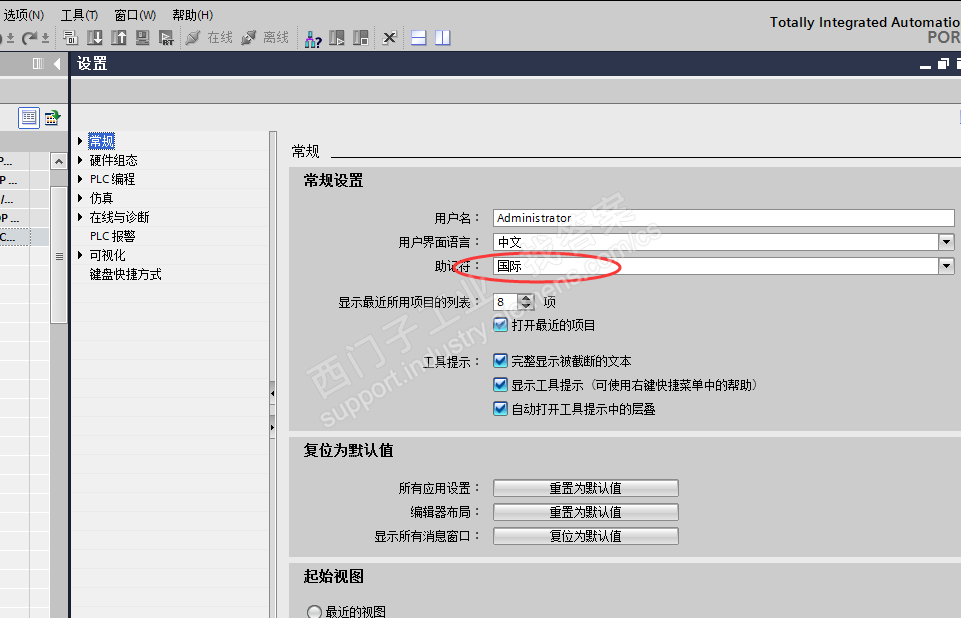Open the 选项(N) menu
Screen dimensions: 961x618
pos(24,15)
